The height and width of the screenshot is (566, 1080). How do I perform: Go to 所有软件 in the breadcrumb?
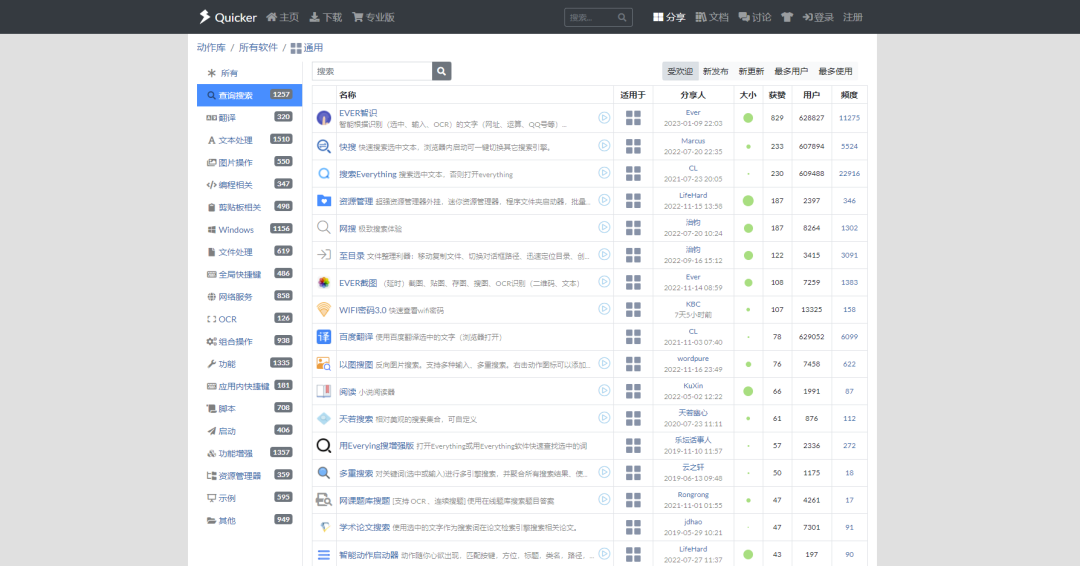pos(258,48)
